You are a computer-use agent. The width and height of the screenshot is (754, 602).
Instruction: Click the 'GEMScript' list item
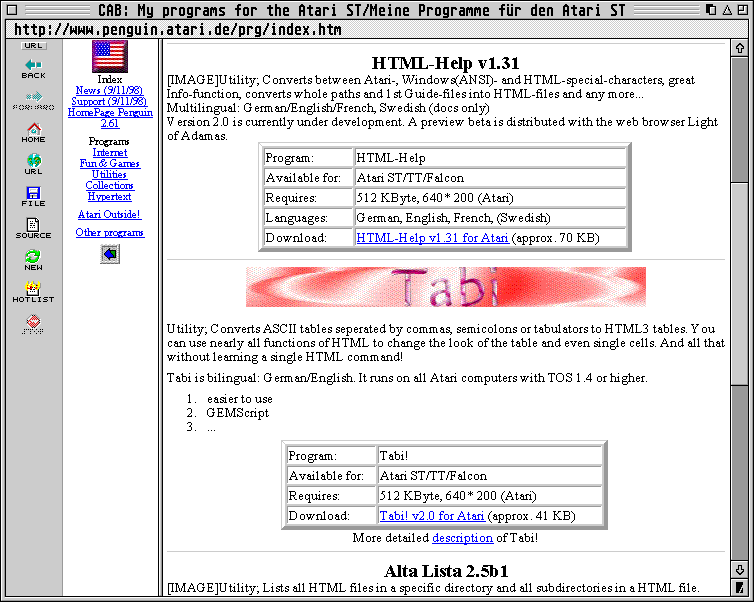[x=238, y=413]
